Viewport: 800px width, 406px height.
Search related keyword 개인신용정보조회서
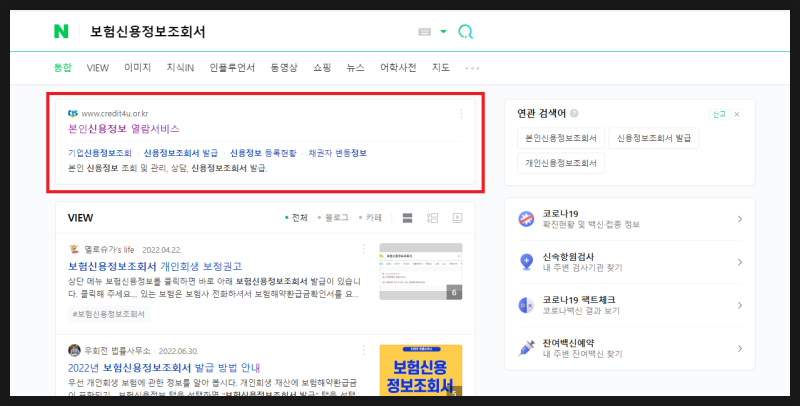click(561, 163)
